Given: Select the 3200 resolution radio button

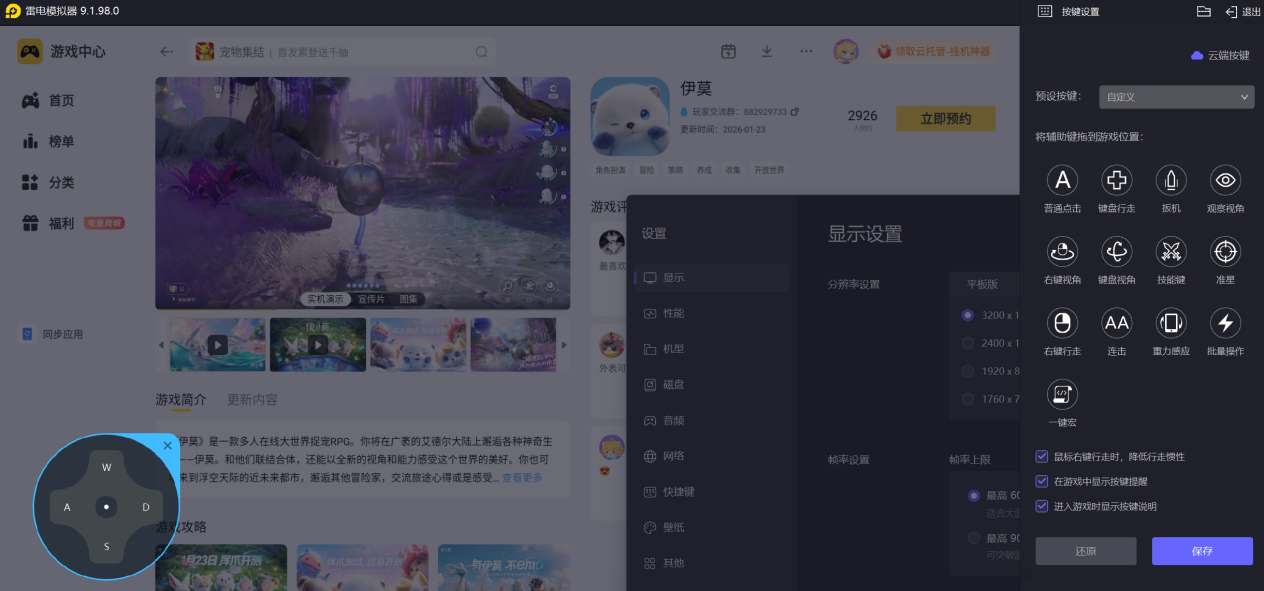Looking at the screenshot, I should tap(967, 315).
